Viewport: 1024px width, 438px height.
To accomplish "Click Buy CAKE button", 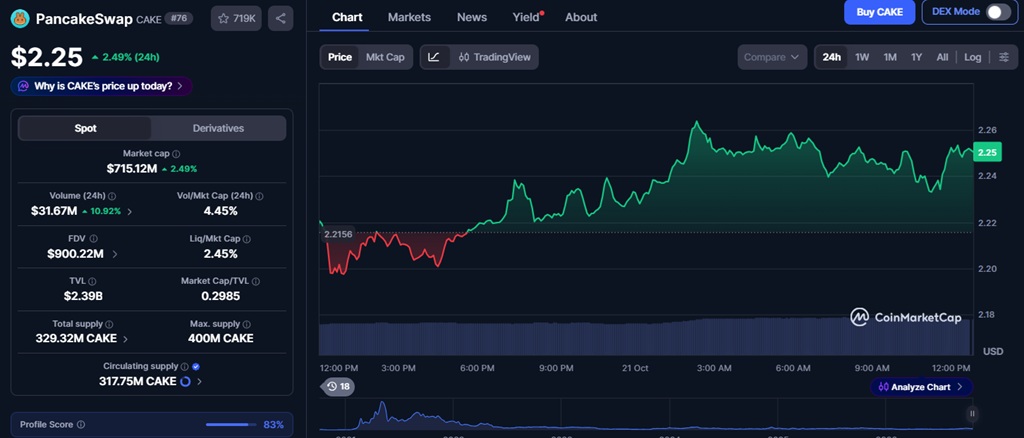I will pos(879,12).
